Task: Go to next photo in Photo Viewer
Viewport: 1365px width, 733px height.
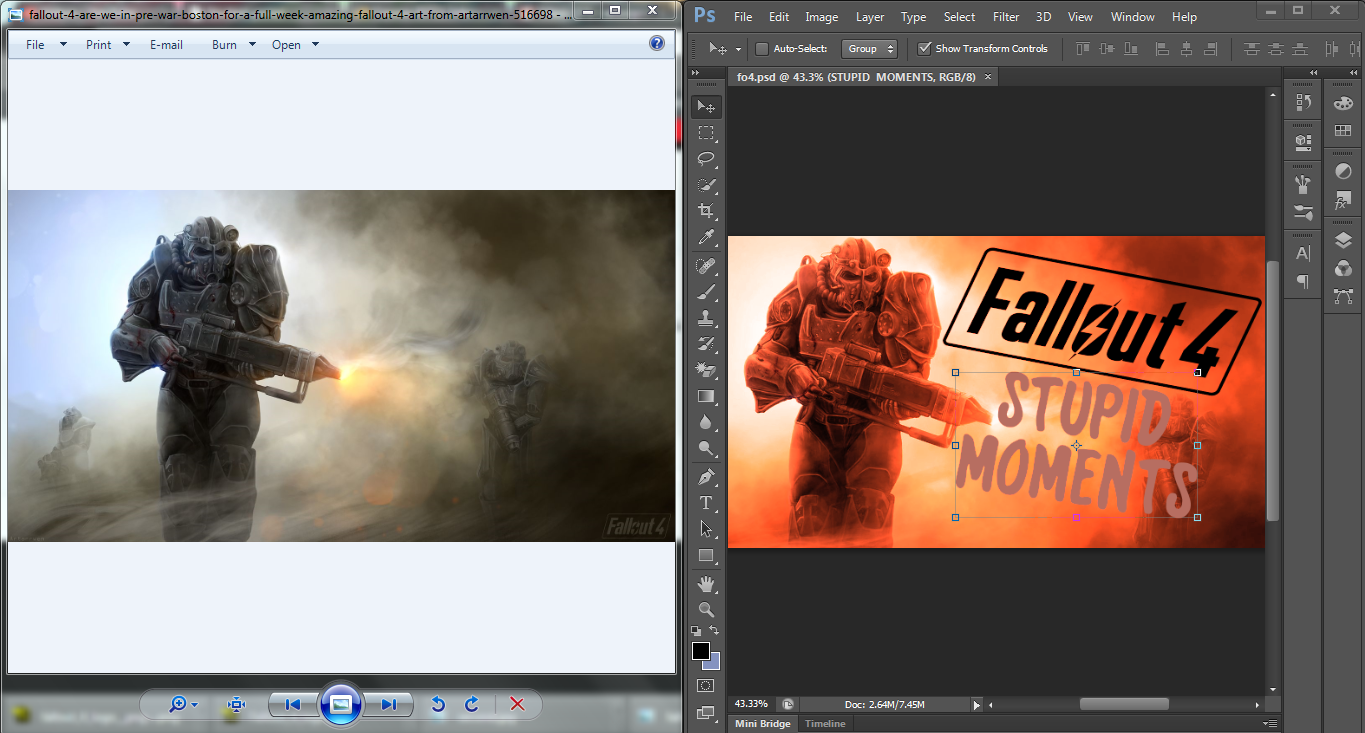Action: point(388,705)
